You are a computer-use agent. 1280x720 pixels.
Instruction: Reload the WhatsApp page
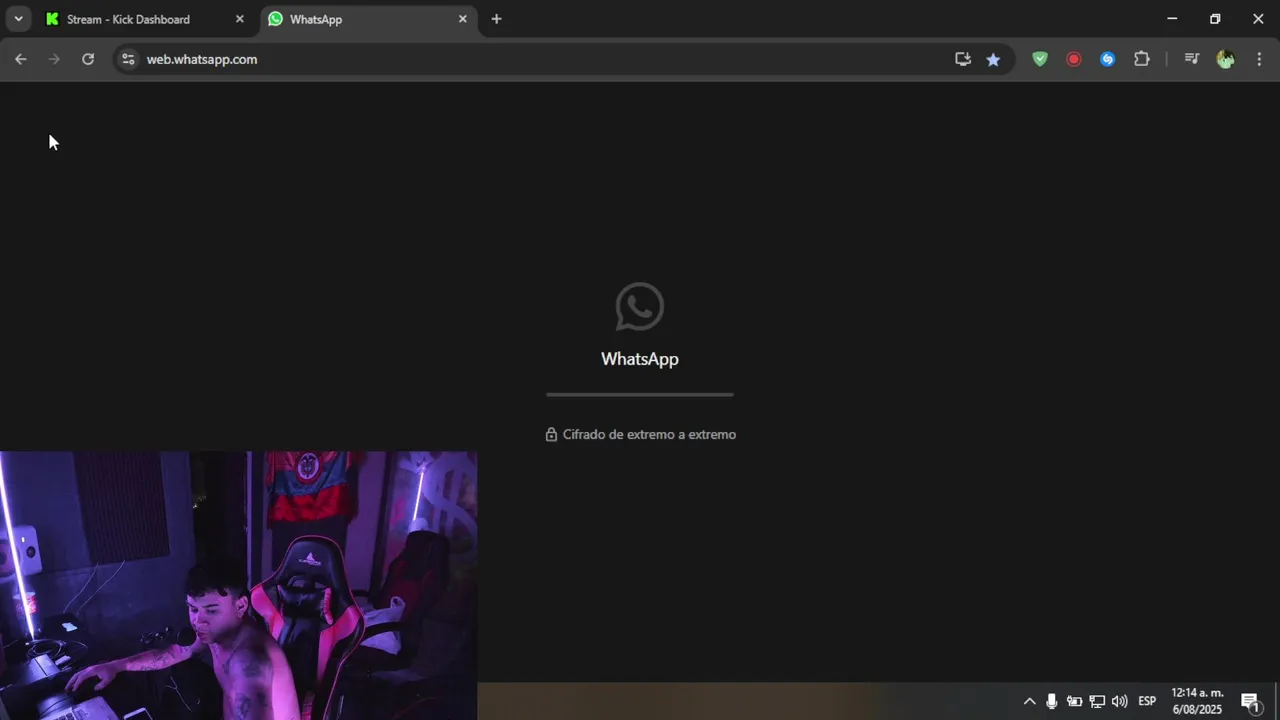pyautogui.click(x=88, y=59)
